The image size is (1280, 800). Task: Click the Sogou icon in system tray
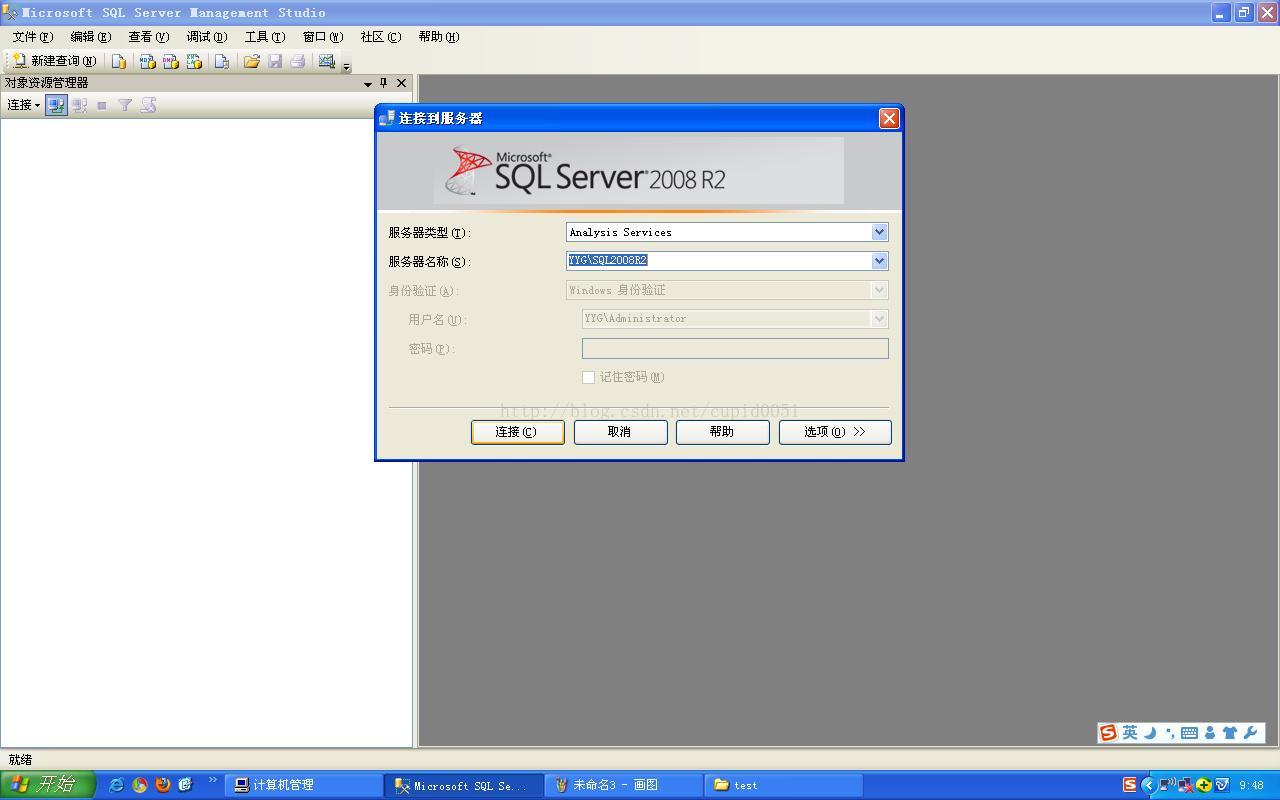pos(1129,785)
